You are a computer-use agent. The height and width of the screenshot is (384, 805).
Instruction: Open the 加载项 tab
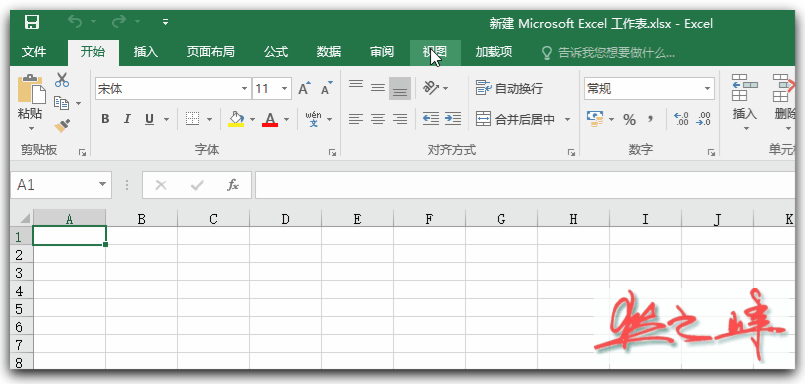click(494, 52)
